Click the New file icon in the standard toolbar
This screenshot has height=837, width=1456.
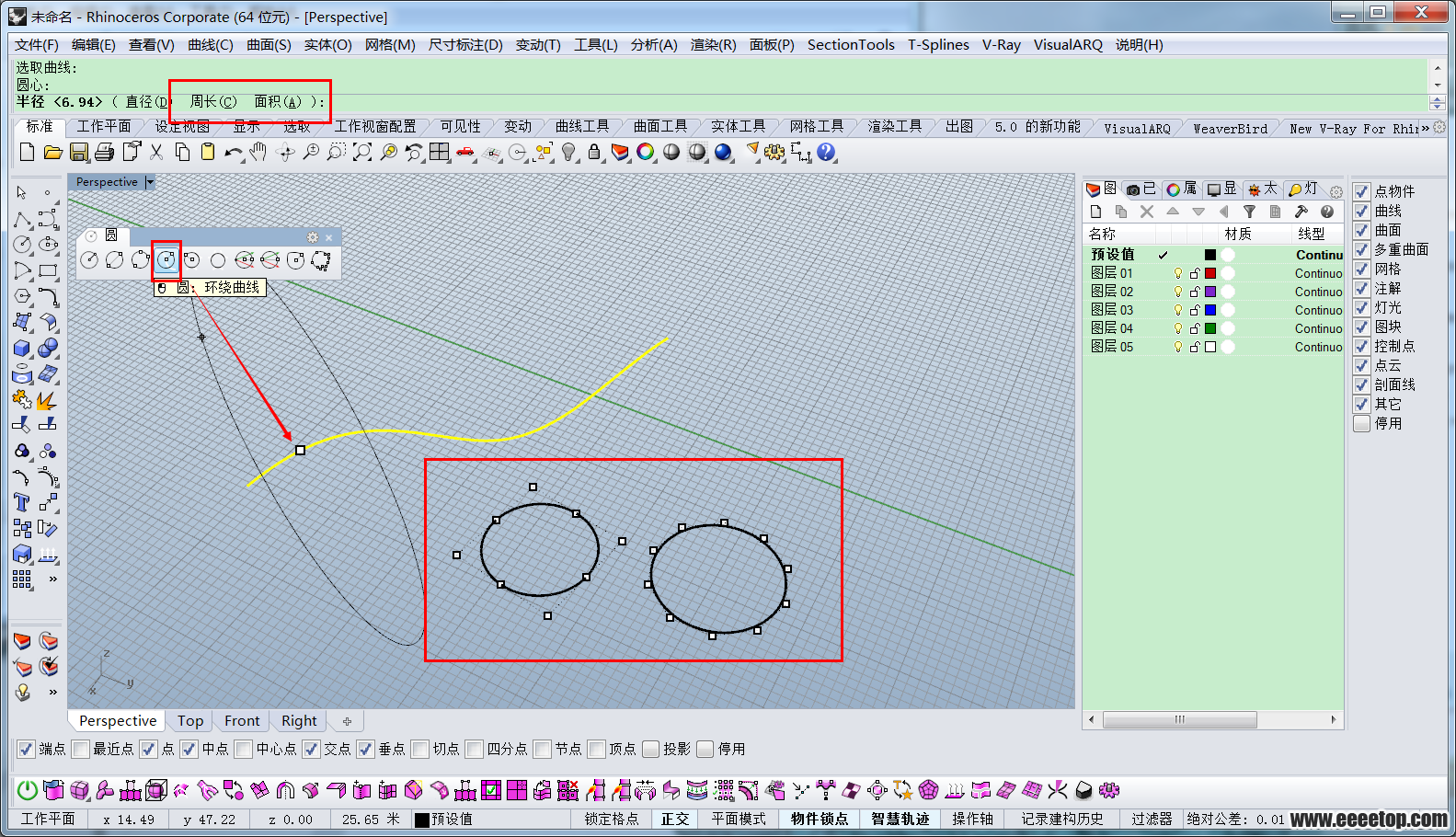27,152
